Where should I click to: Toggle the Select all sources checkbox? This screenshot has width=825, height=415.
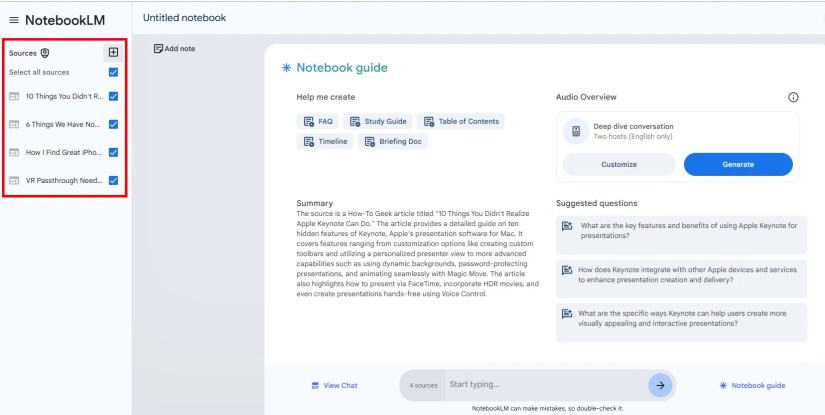[113, 72]
